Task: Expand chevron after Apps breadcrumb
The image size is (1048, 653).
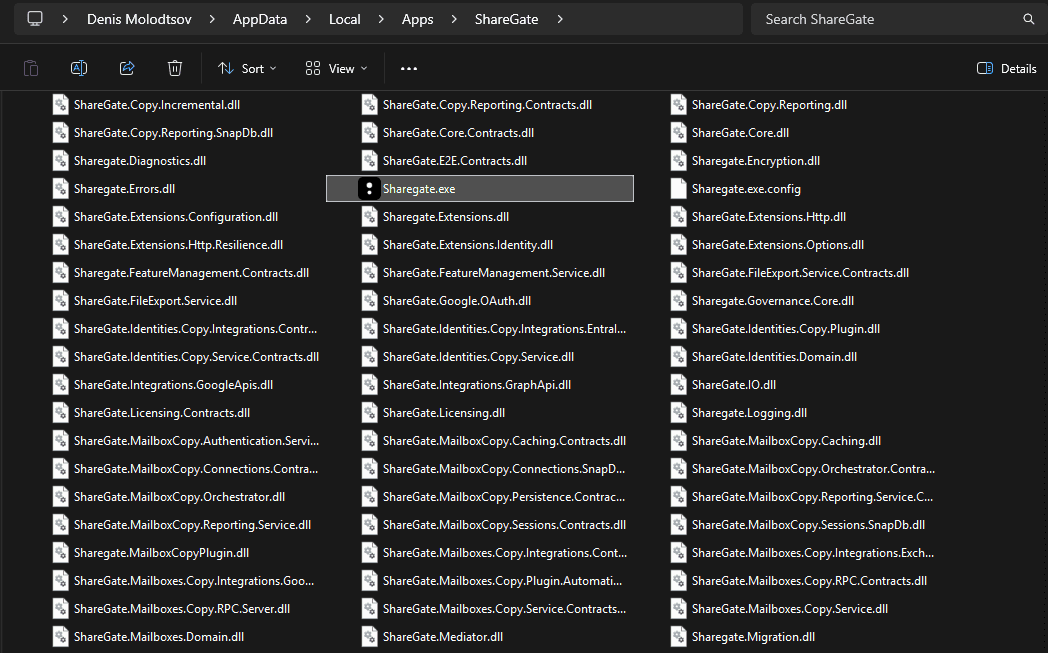Action: click(x=454, y=19)
